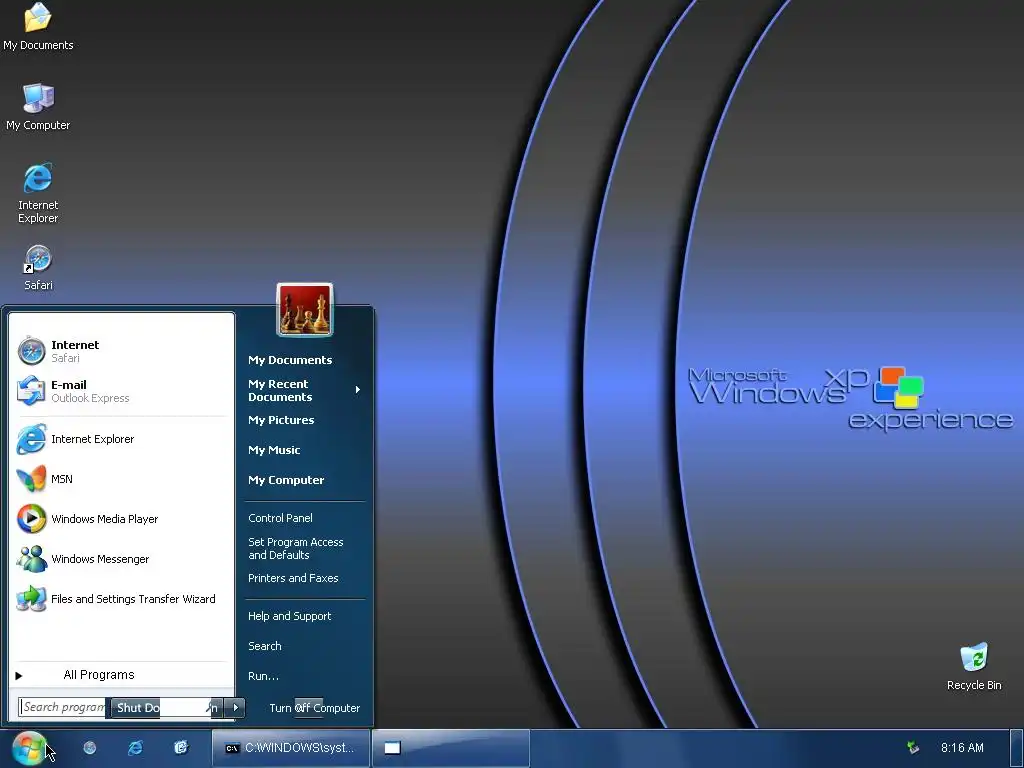
Task: Select Internet Explorer desktop shortcut
Action: click(x=38, y=193)
